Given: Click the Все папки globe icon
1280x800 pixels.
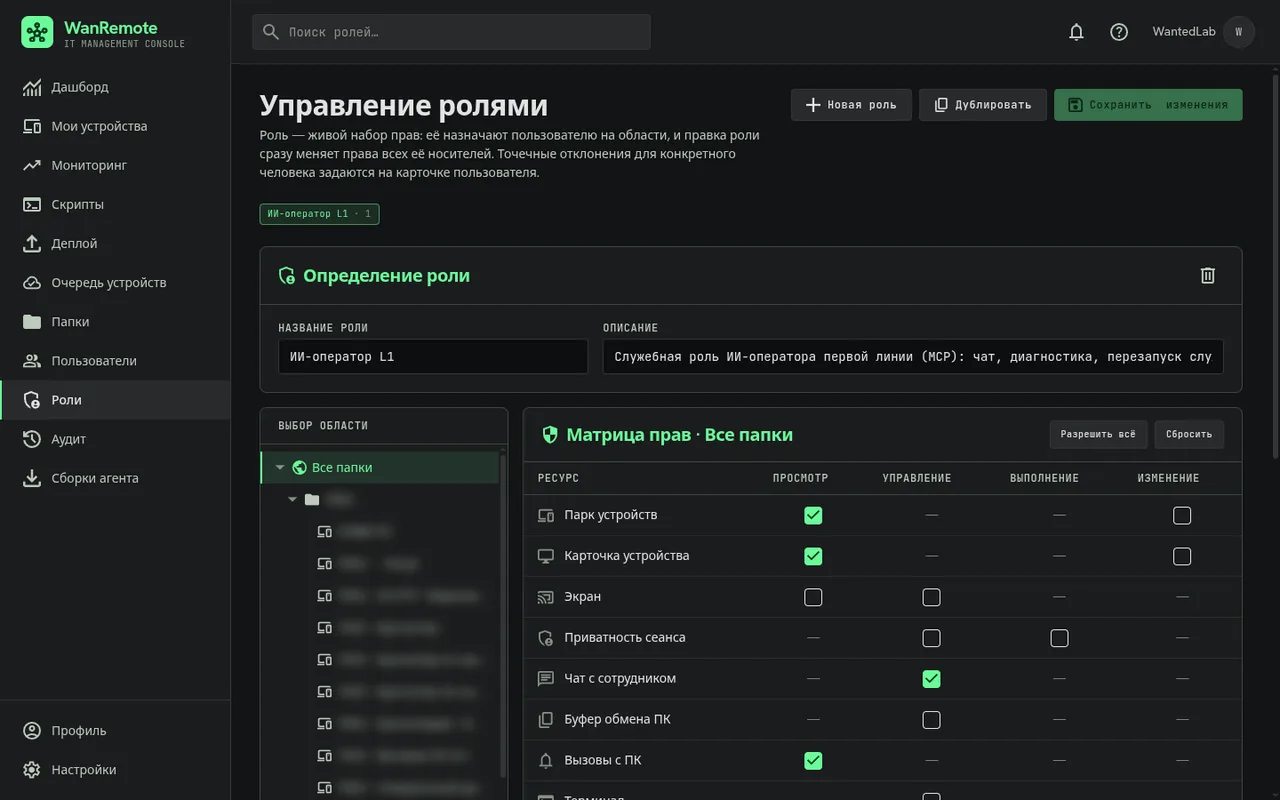Looking at the screenshot, I should coord(299,467).
